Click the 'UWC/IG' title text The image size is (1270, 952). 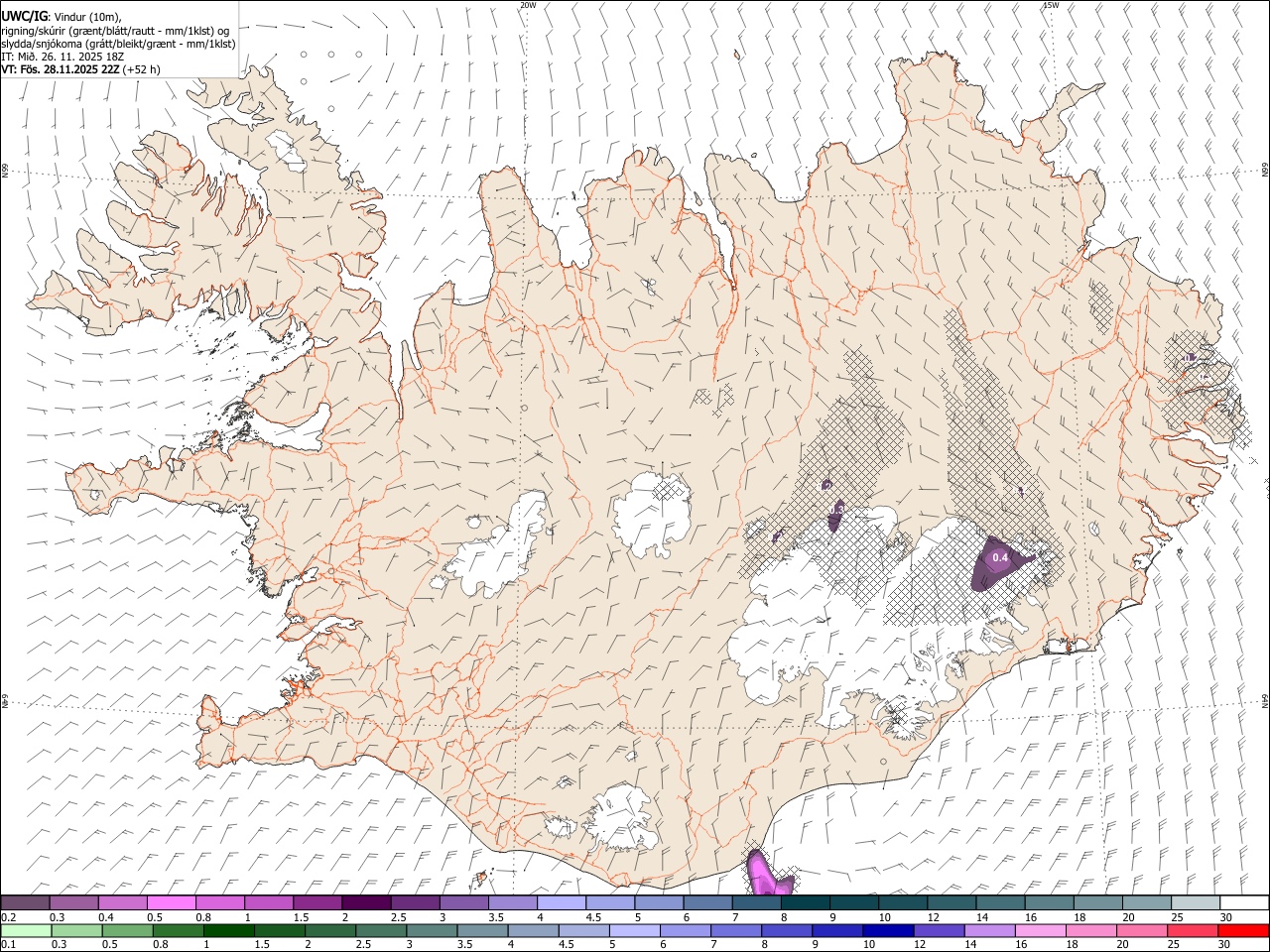click(24, 17)
